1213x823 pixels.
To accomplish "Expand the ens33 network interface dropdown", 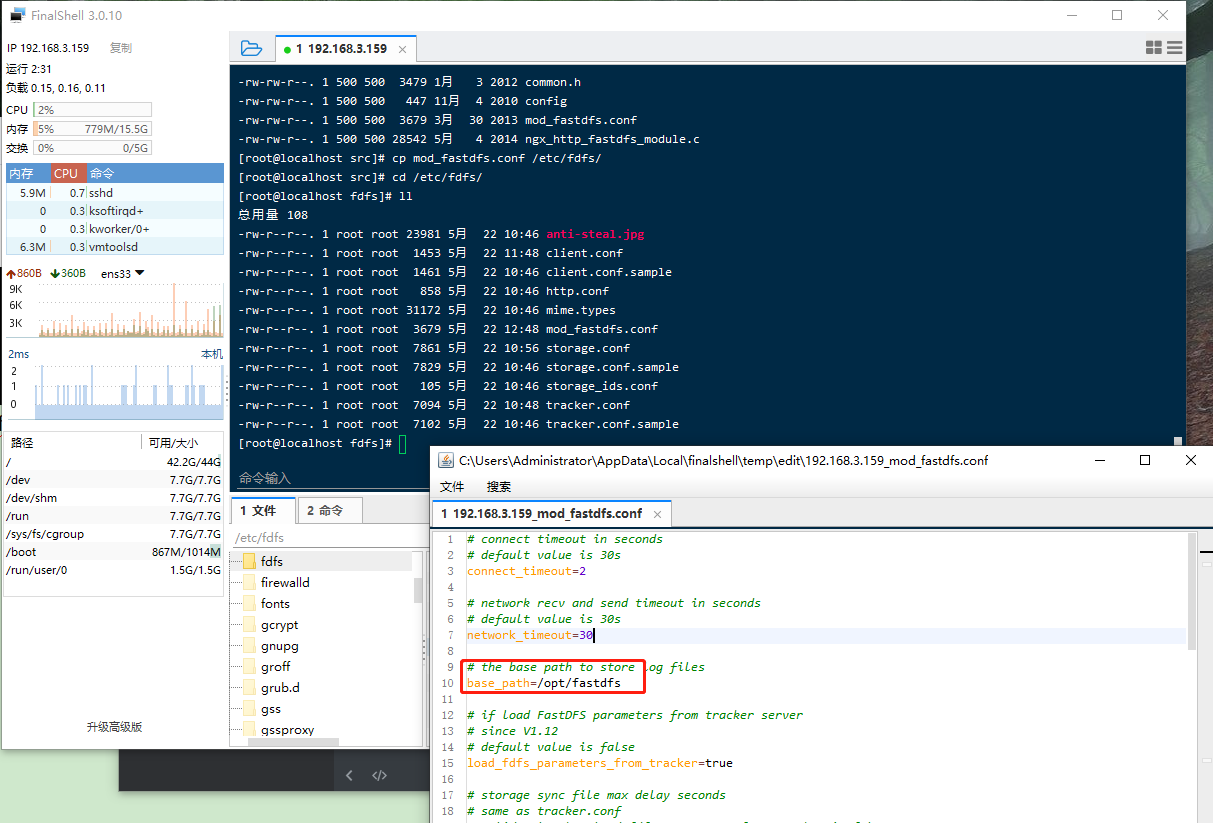I will coord(139,273).
